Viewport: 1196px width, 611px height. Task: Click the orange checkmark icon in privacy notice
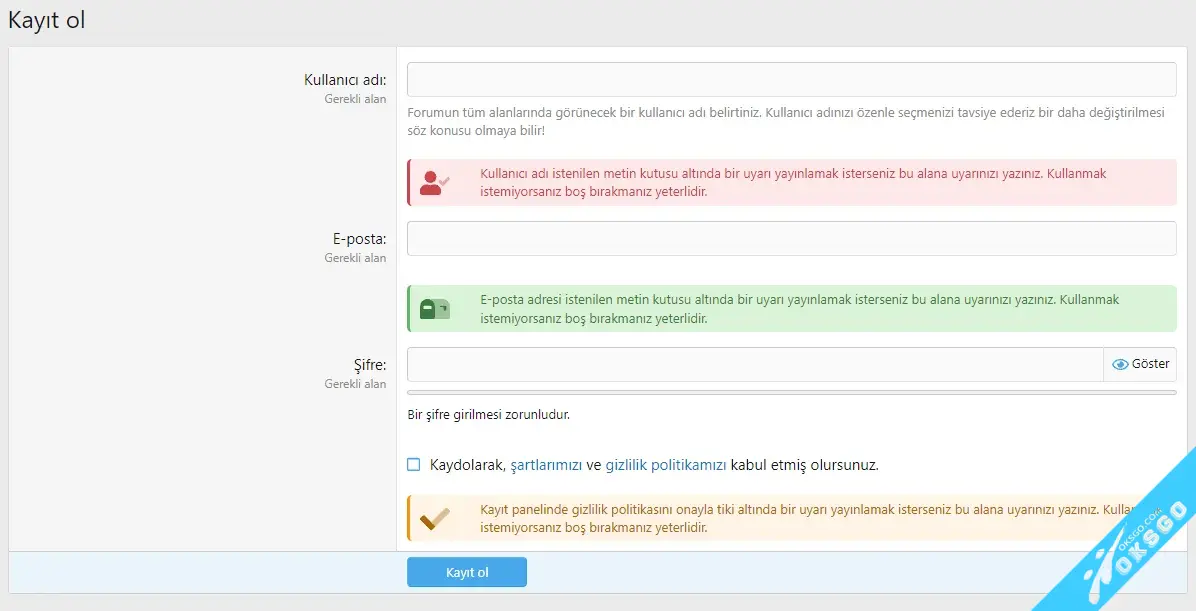pyautogui.click(x=434, y=518)
